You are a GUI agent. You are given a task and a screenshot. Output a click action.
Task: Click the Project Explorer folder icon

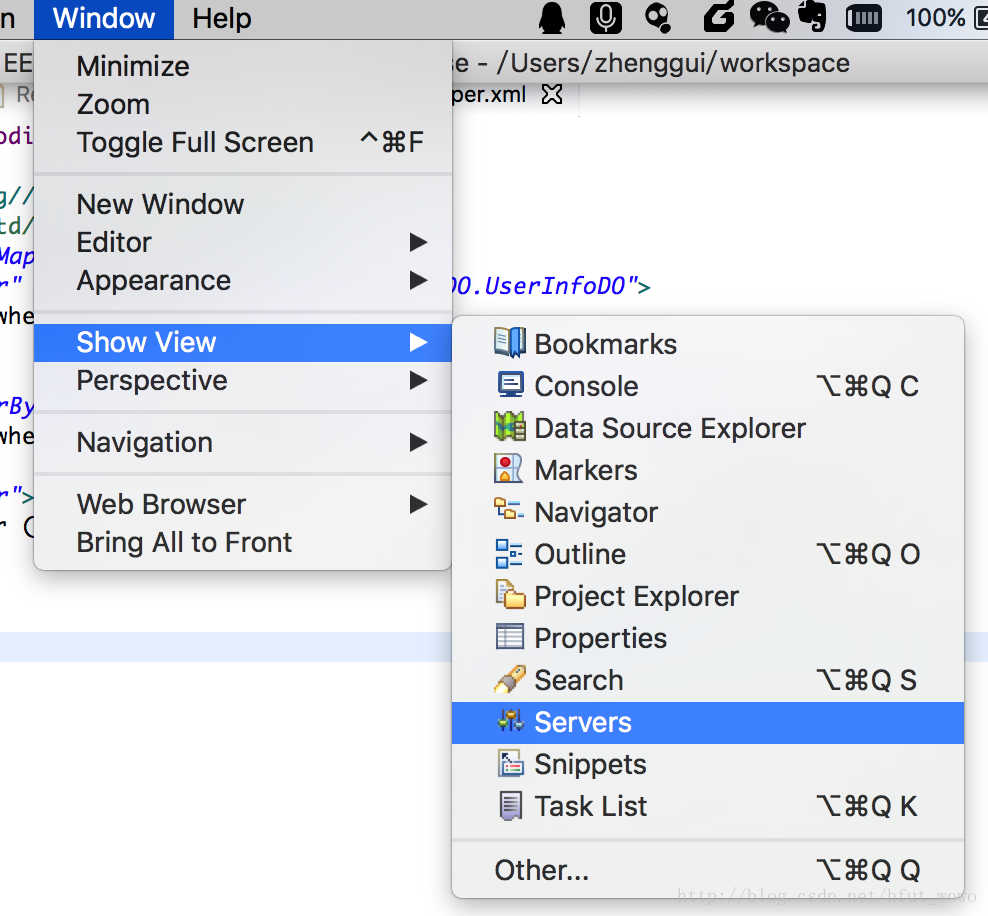510,595
